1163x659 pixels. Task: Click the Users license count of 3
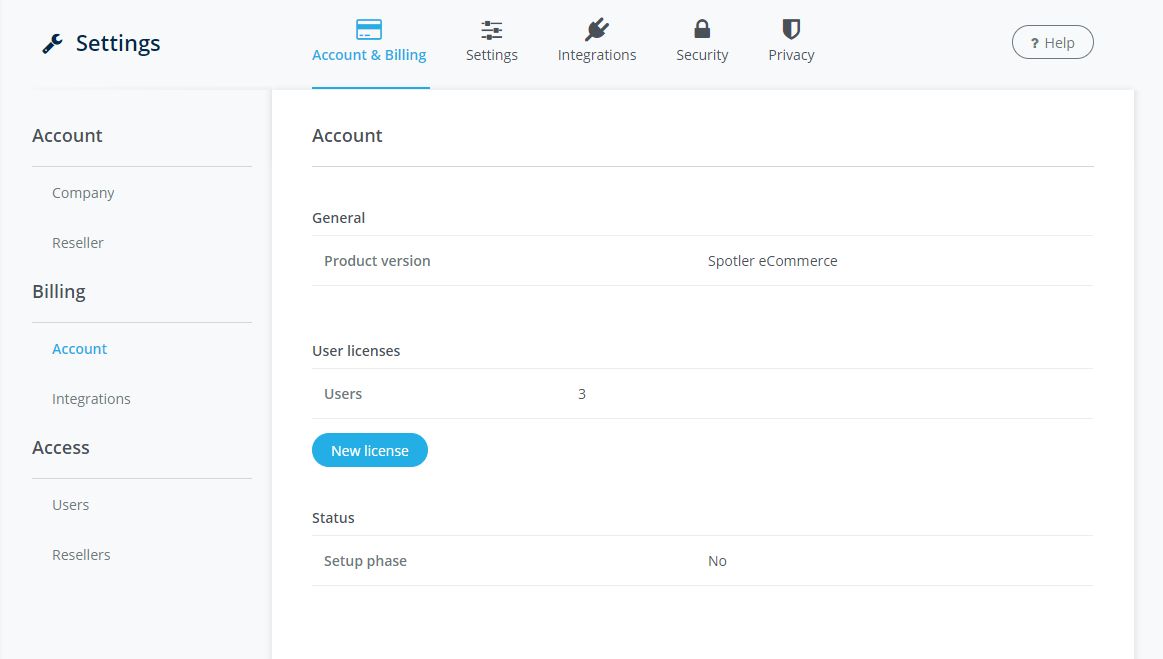coord(582,394)
